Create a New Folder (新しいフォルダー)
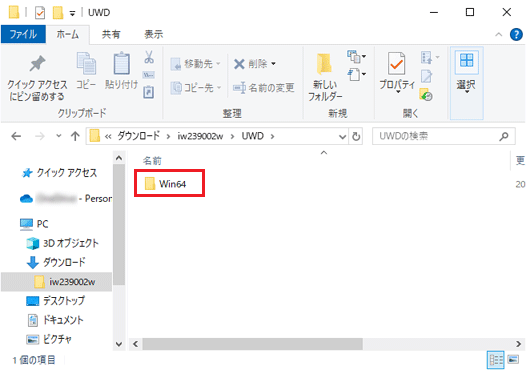This screenshot has height=370, width=526. pos(325,77)
